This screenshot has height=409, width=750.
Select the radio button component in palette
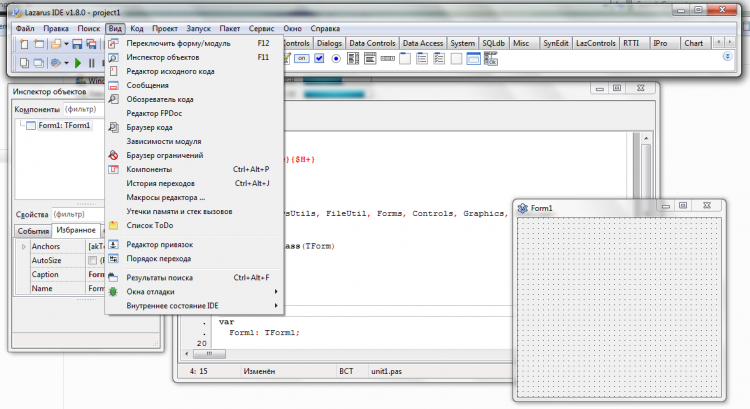coord(336,59)
